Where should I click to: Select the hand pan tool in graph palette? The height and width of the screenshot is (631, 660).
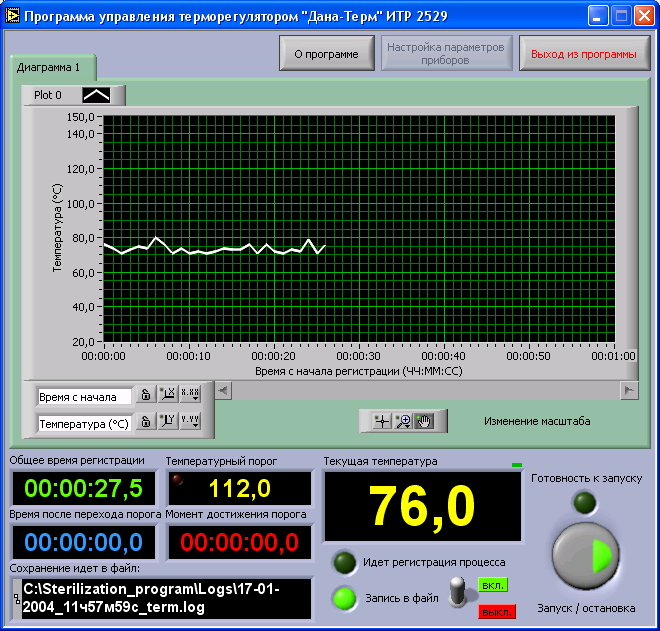coord(423,422)
